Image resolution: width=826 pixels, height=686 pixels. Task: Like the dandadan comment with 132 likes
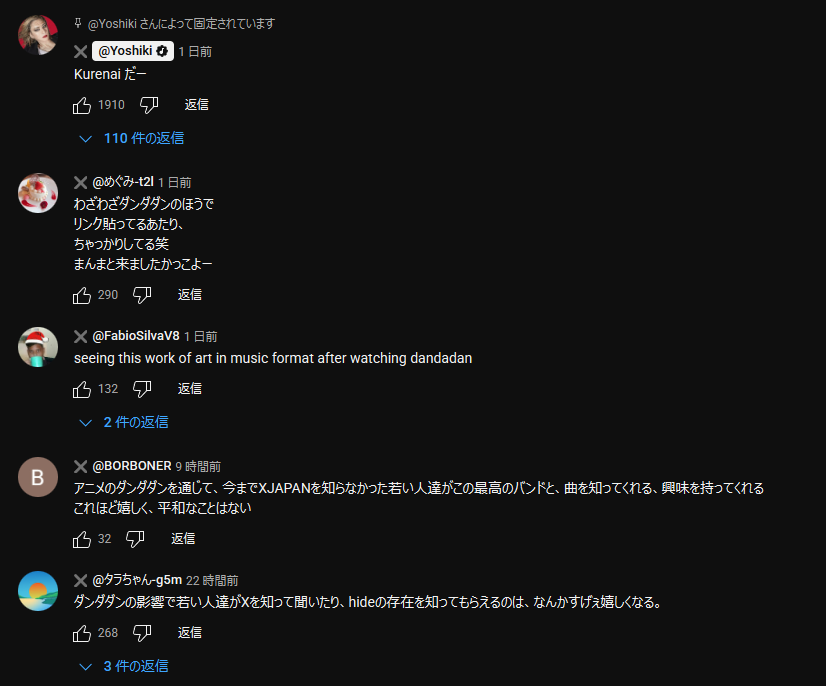pyautogui.click(x=82, y=389)
